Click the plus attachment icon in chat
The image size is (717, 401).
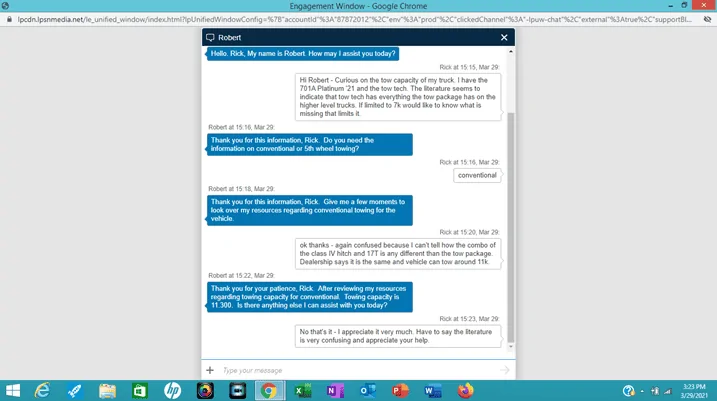coord(210,370)
